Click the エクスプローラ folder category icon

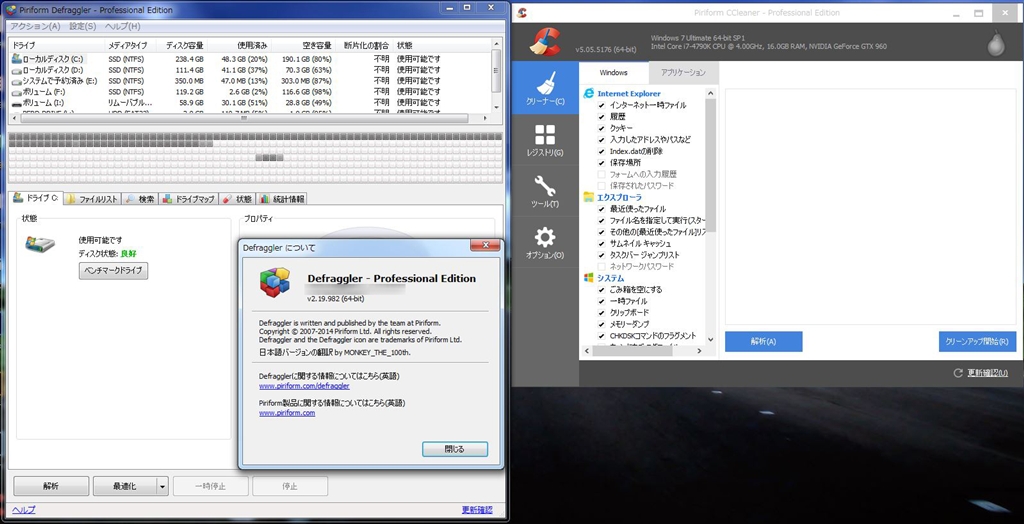(588, 197)
